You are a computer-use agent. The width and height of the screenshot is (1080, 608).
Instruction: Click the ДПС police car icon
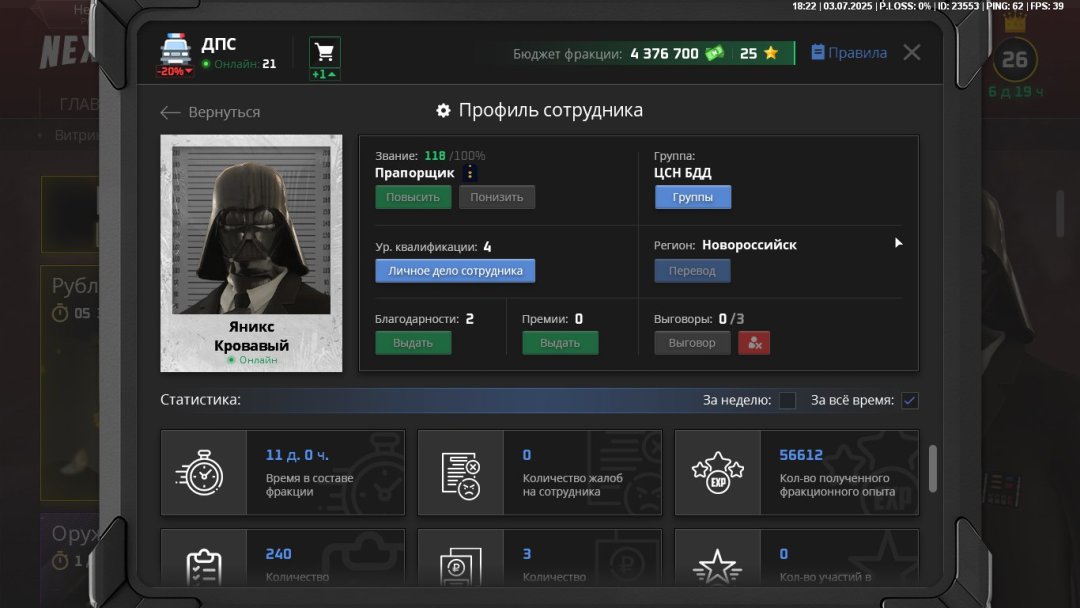pos(175,49)
